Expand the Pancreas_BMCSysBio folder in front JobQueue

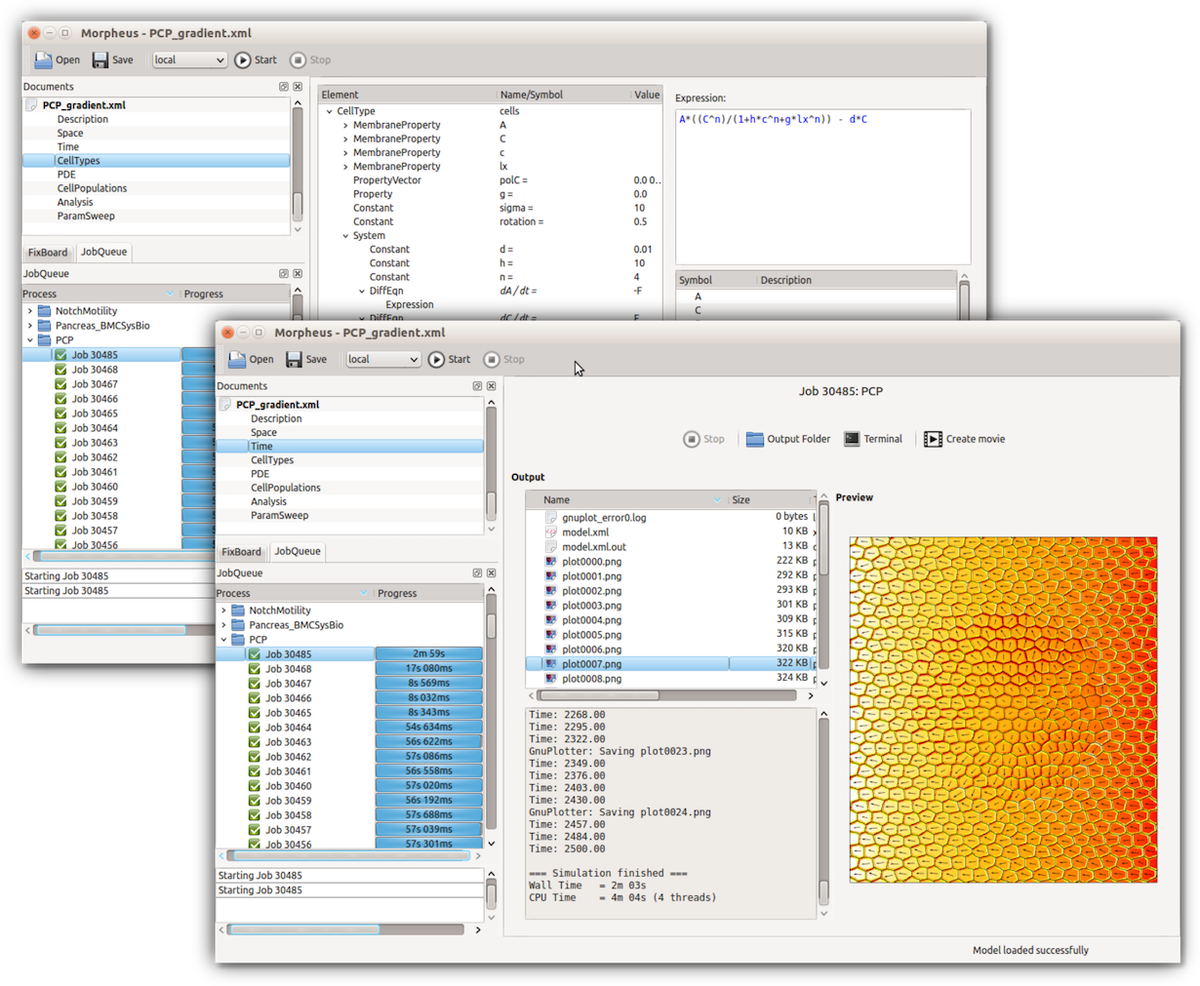222,625
